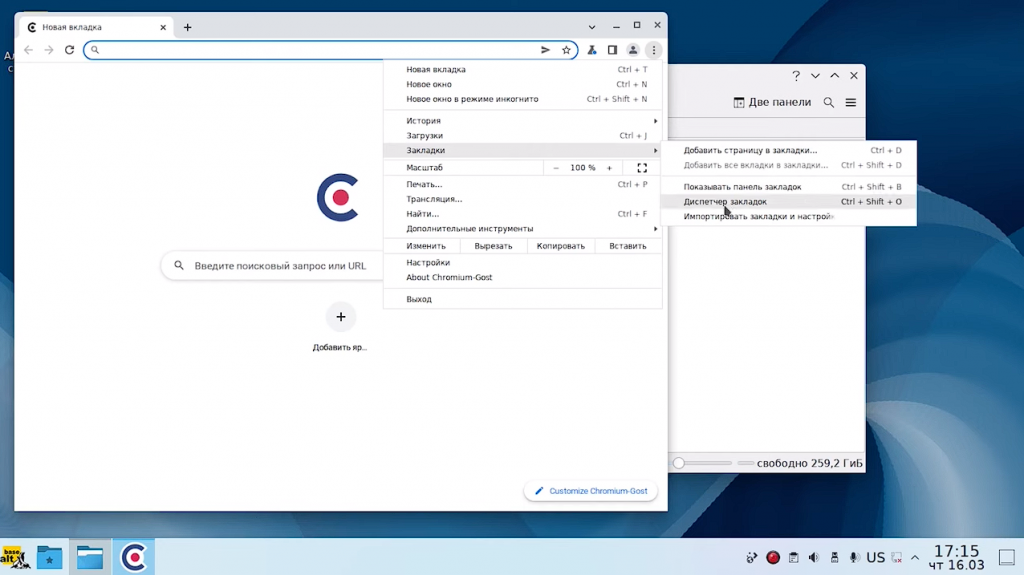The image size is (1024, 575).
Task: Select Новое окно menu entry
Action: click(522, 84)
